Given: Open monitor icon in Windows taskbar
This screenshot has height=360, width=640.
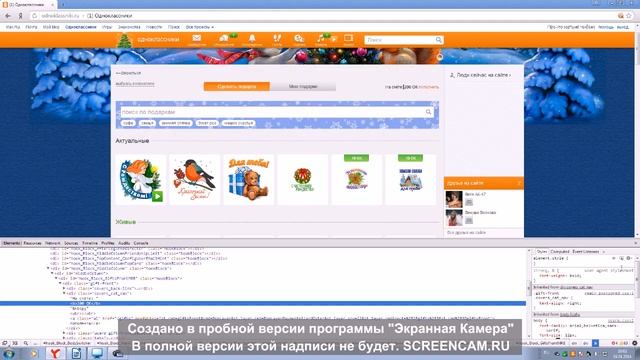Looking at the screenshot, I should [x=97, y=353].
